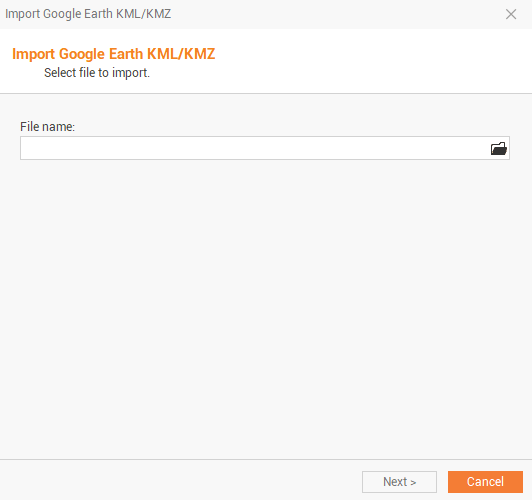
Task: Close the Import Google Earth dialog
Action: tap(511, 14)
